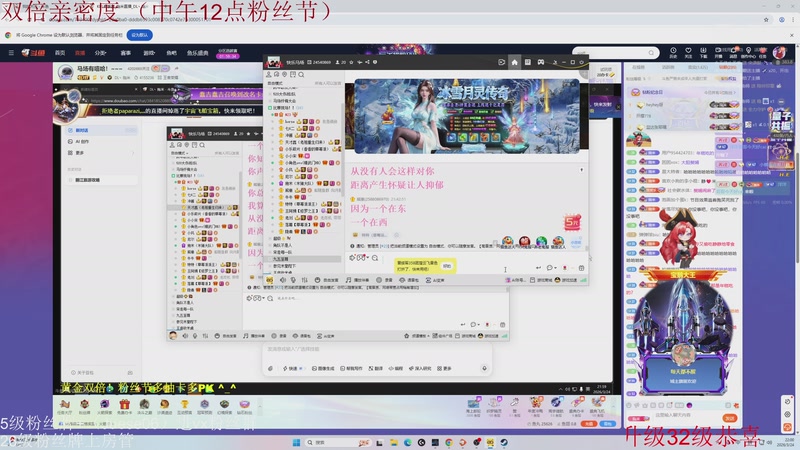This screenshot has height=450, width=800.
Task: Open the video tab in the YY title bar
Action: coord(502,62)
